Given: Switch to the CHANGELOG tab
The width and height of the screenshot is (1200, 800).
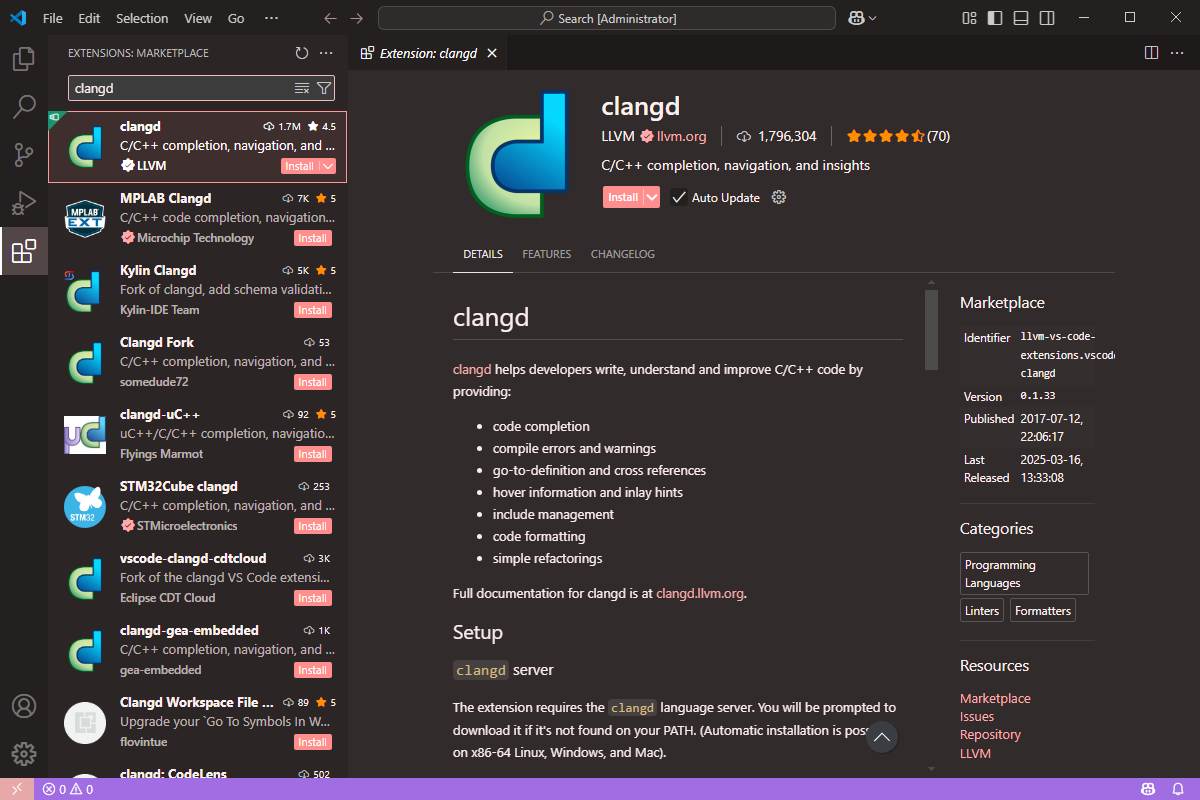Looking at the screenshot, I should pos(623,254).
